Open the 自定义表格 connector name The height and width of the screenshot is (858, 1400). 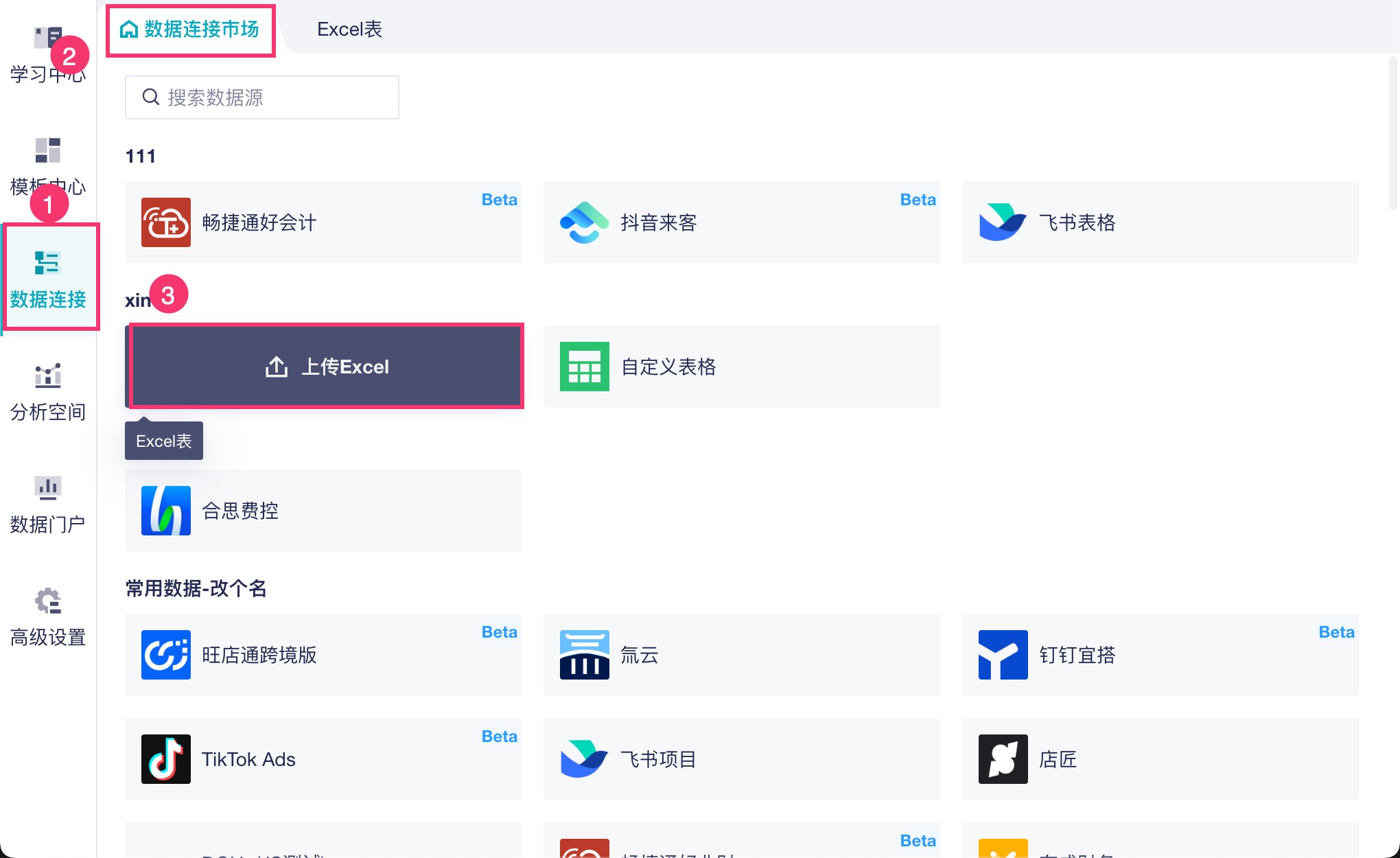[668, 367]
